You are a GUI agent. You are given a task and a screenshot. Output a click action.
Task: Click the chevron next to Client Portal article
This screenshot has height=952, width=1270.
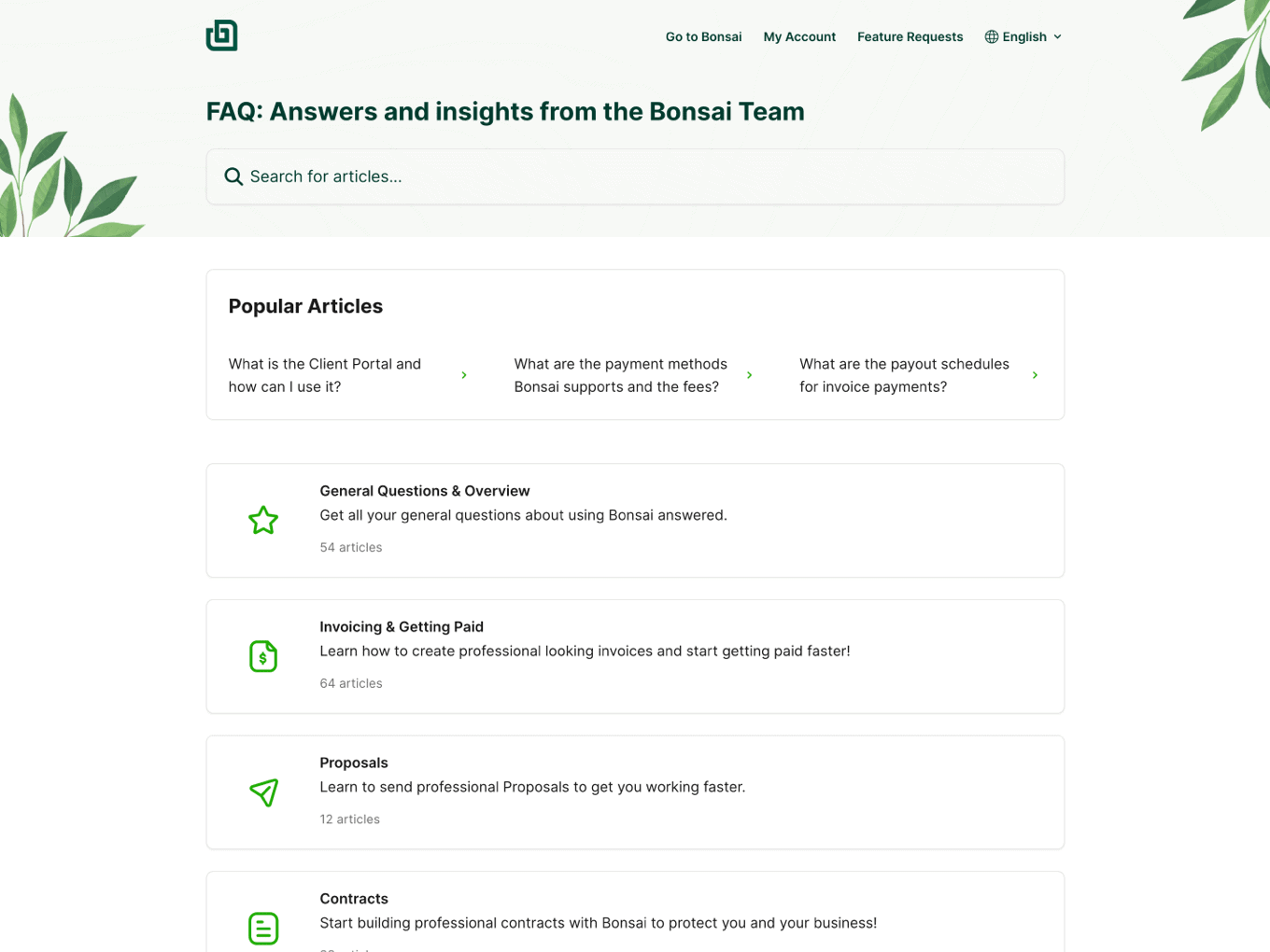pyautogui.click(x=464, y=375)
